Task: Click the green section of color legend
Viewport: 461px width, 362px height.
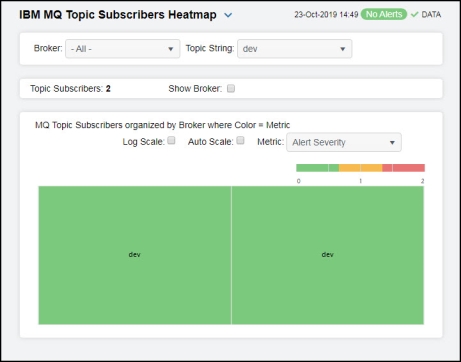Action: coord(317,168)
